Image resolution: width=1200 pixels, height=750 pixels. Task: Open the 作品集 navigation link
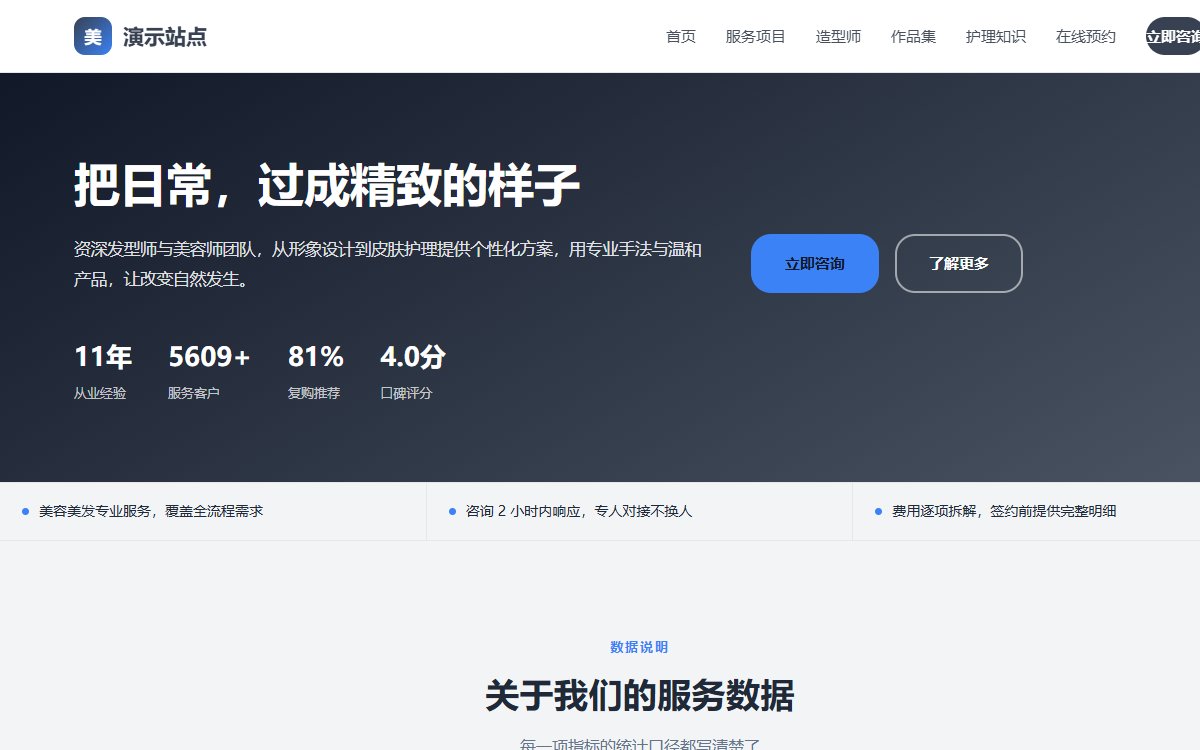[x=913, y=37]
